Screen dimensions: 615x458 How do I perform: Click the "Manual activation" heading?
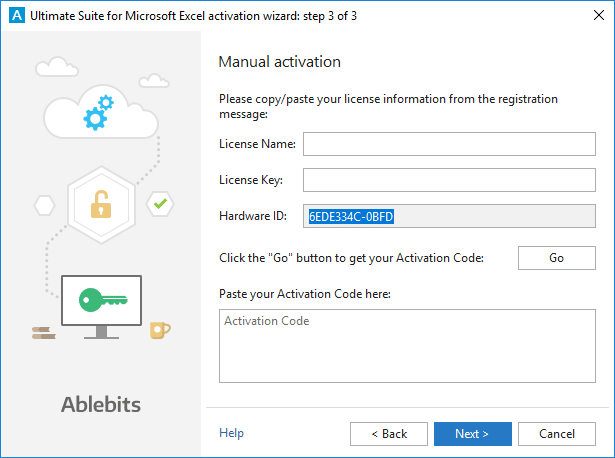click(x=279, y=62)
